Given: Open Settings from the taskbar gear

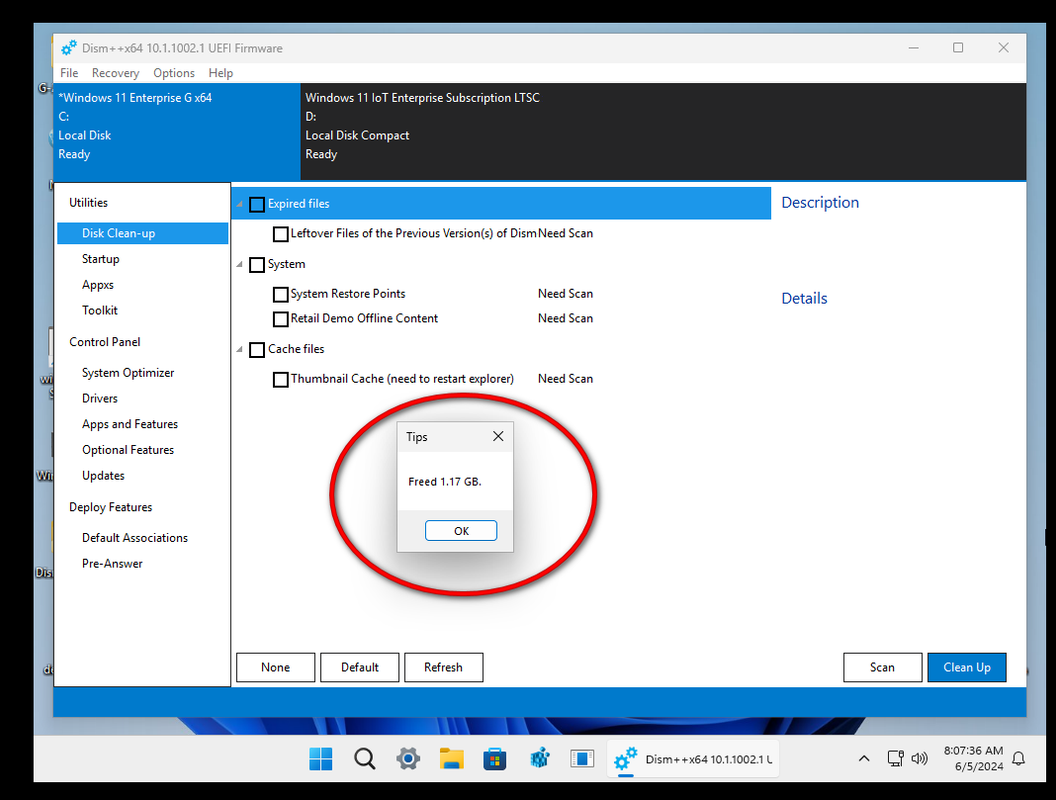Looking at the screenshot, I should click(408, 759).
